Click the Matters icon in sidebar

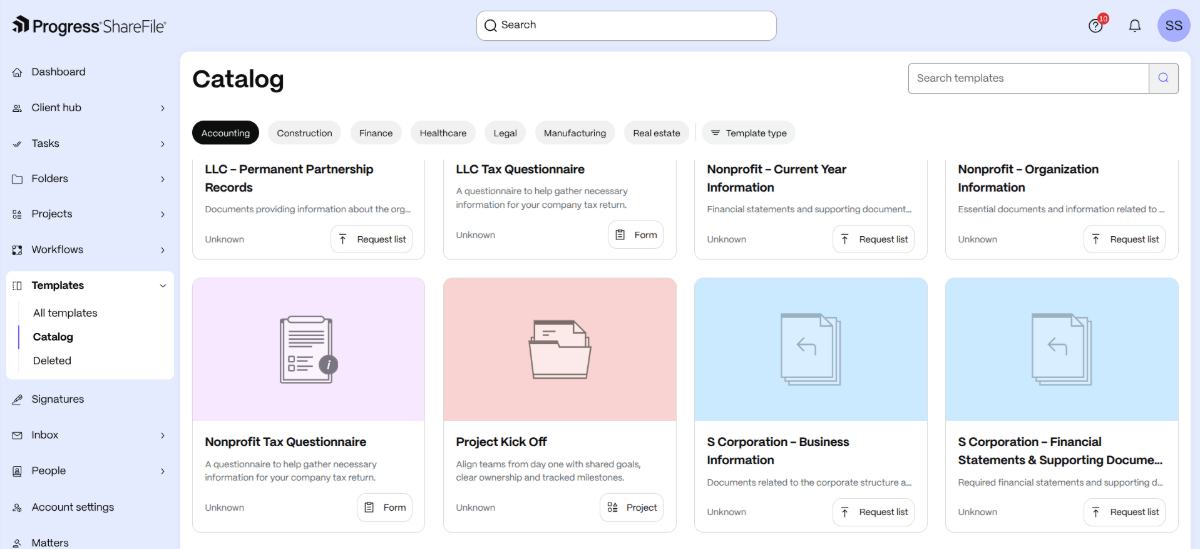17,543
